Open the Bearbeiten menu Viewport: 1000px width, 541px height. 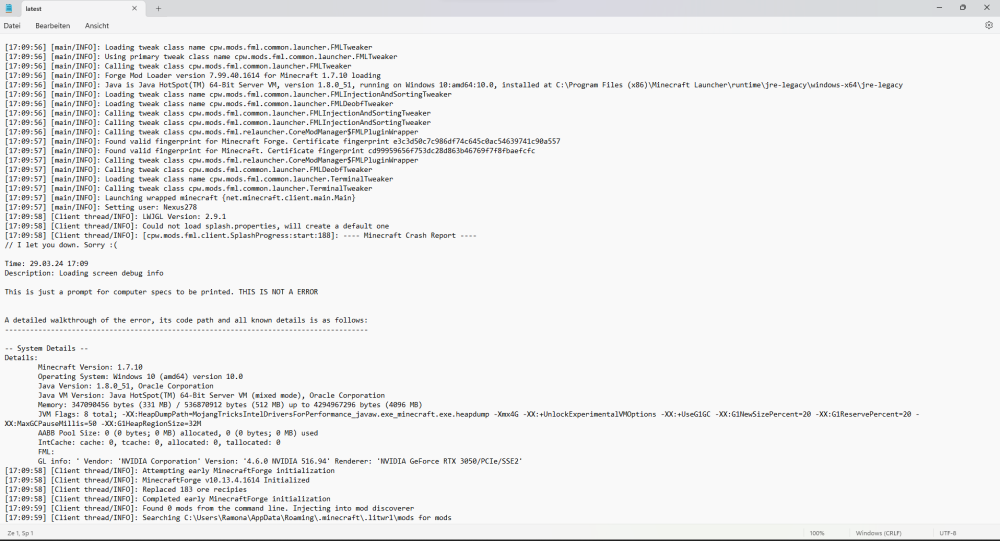pos(52,26)
